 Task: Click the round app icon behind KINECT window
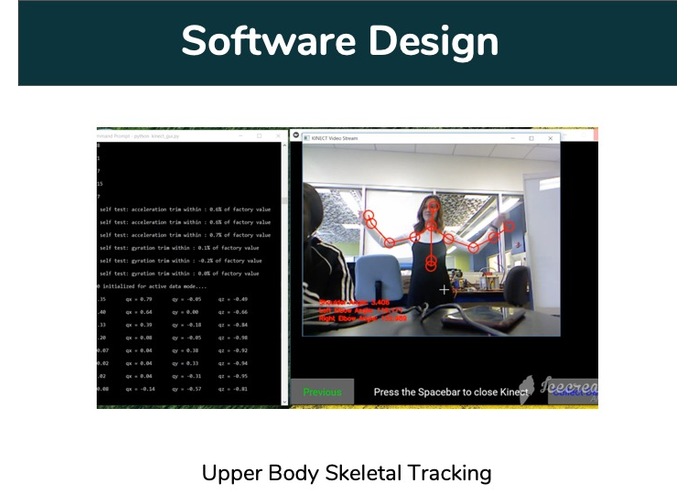click(296, 135)
